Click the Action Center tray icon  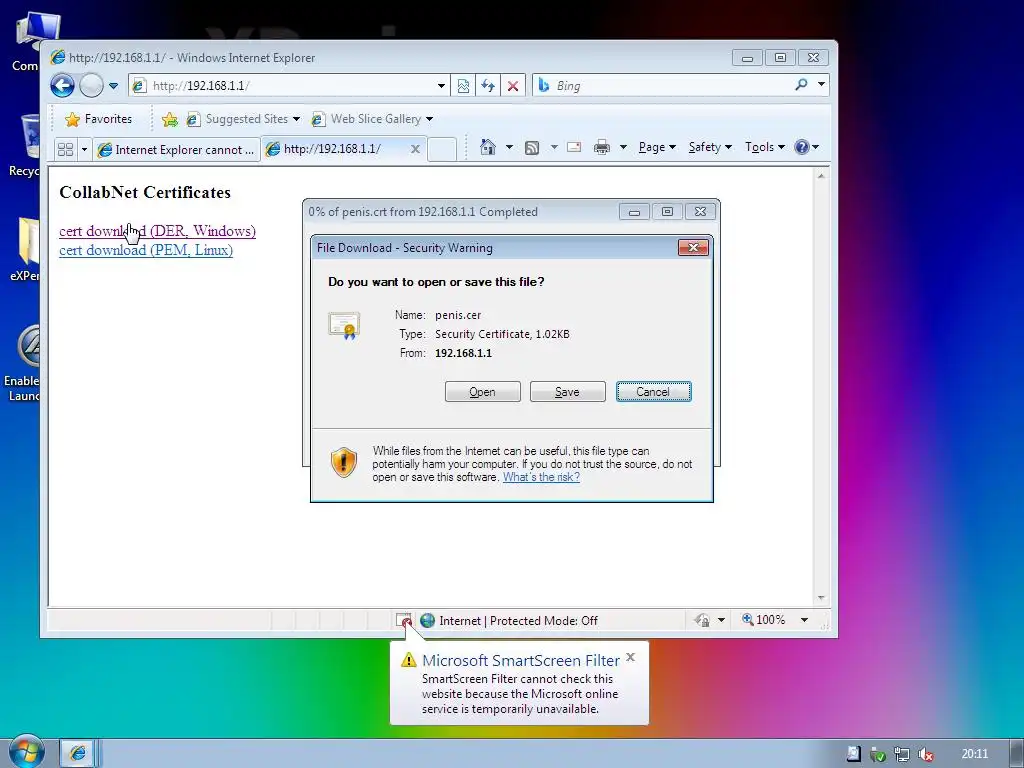[854, 754]
